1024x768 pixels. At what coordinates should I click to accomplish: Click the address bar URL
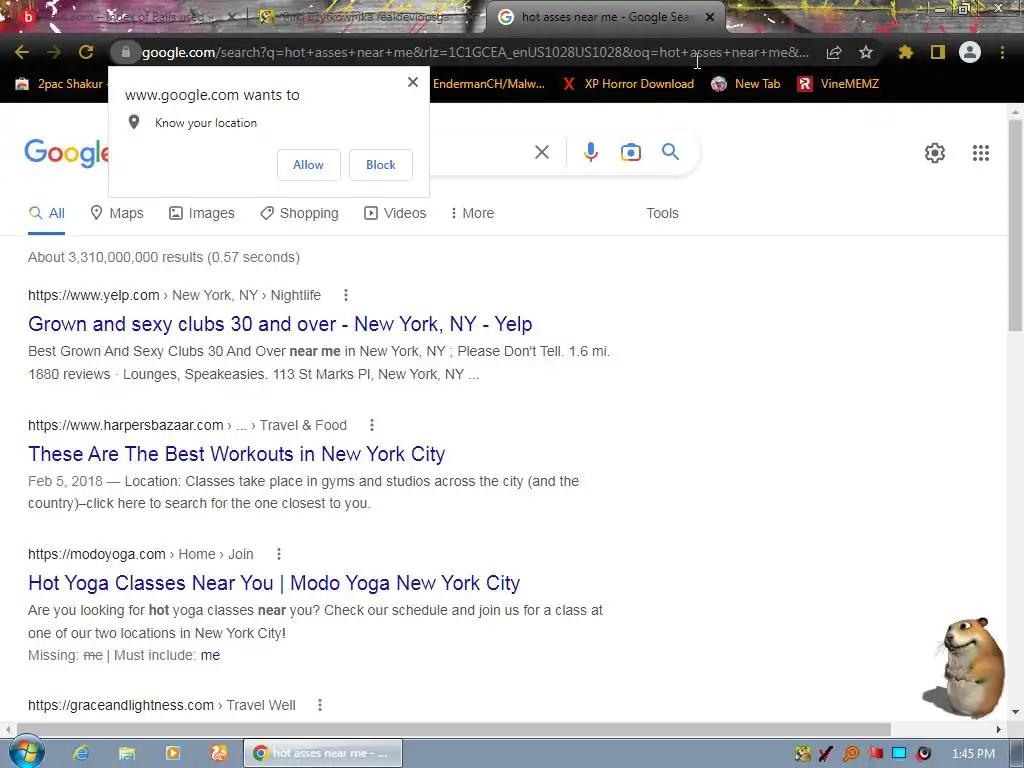(475, 52)
